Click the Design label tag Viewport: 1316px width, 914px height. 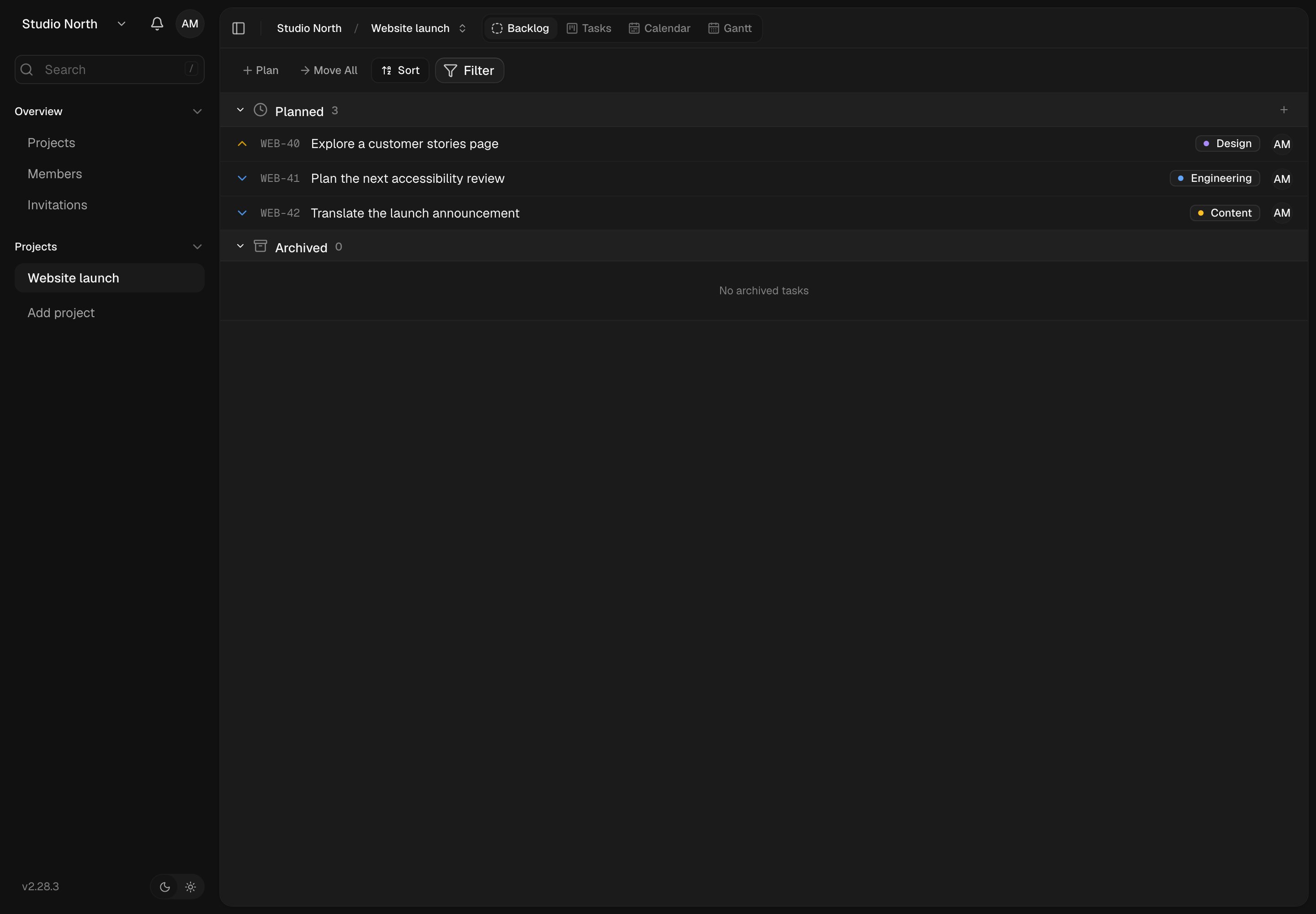pyautogui.click(x=1227, y=144)
